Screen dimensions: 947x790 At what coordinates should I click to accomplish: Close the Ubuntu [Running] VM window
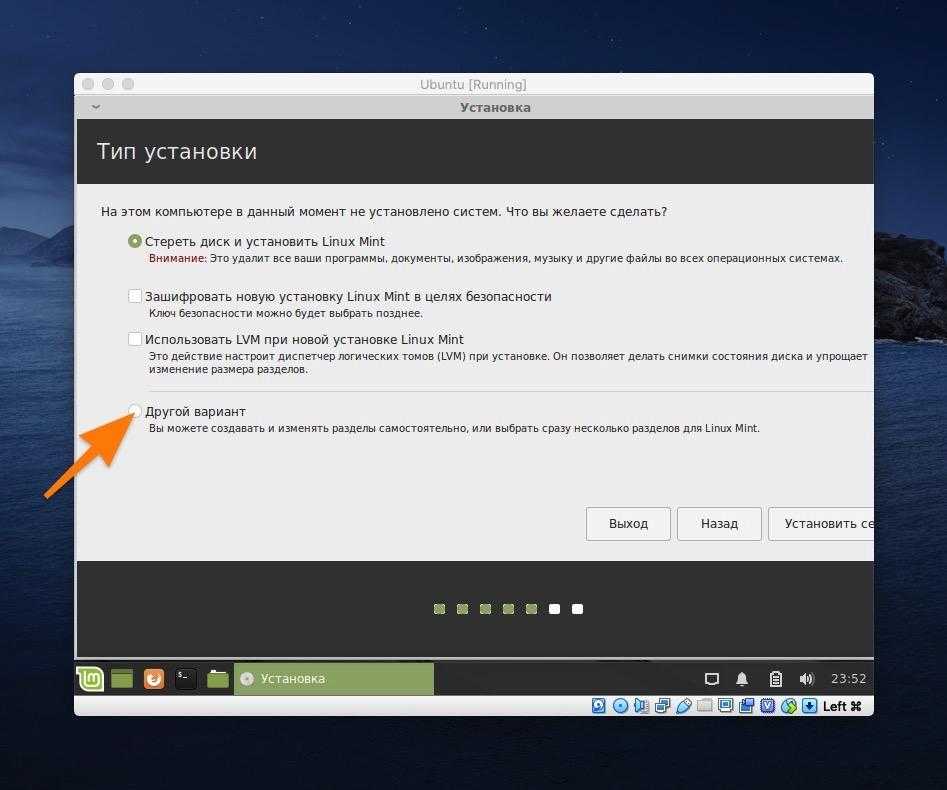[88, 84]
